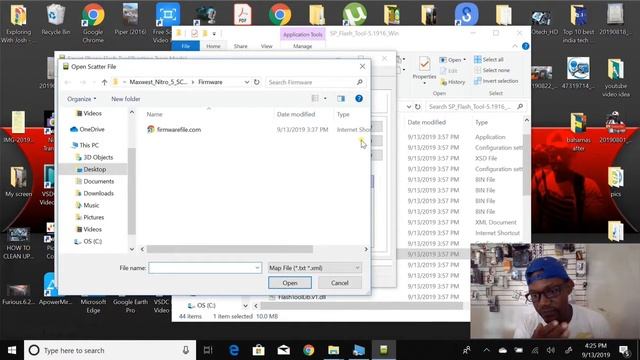Select the Maxwest_Nitro_5_SC breadcrumb
Viewport: 640px width, 360px height.
(158, 82)
